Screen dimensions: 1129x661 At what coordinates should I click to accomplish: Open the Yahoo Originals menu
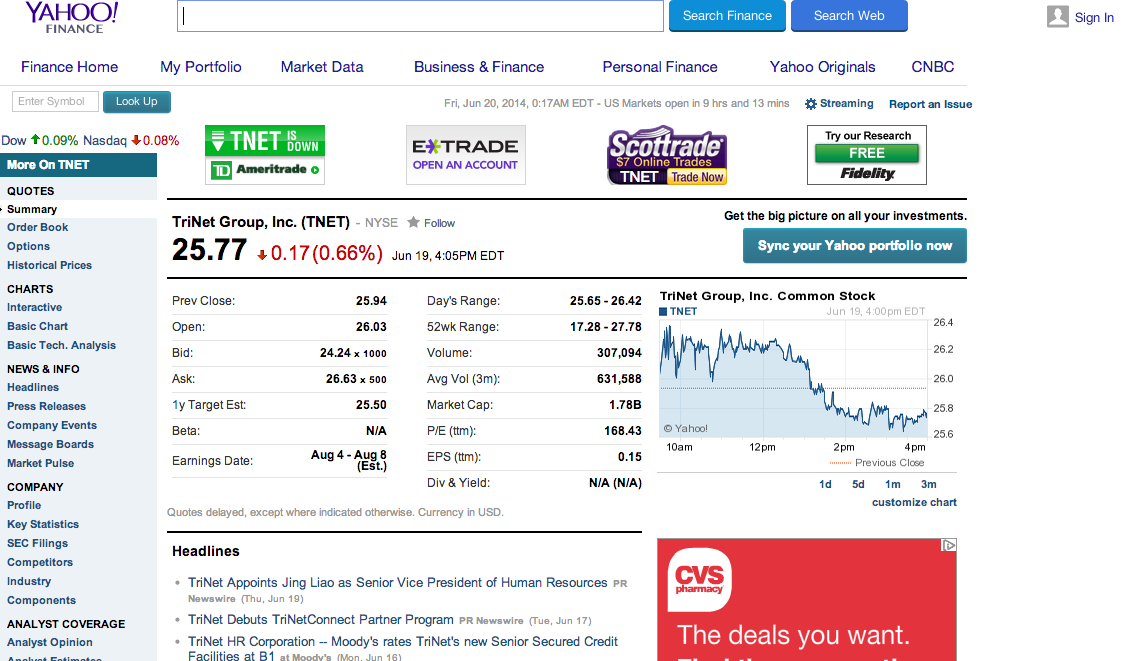[822, 67]
